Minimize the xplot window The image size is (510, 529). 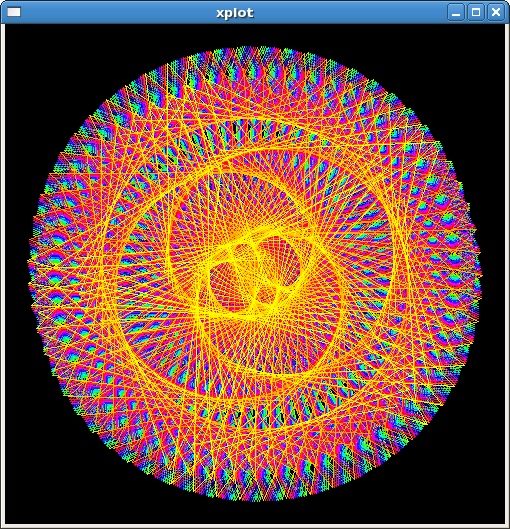[x=456, y=12]
